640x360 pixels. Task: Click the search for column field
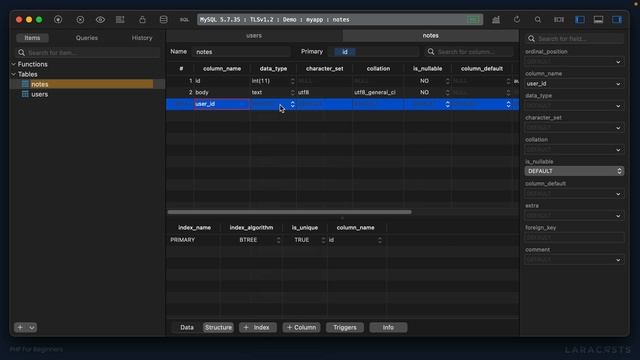(469, 52)
